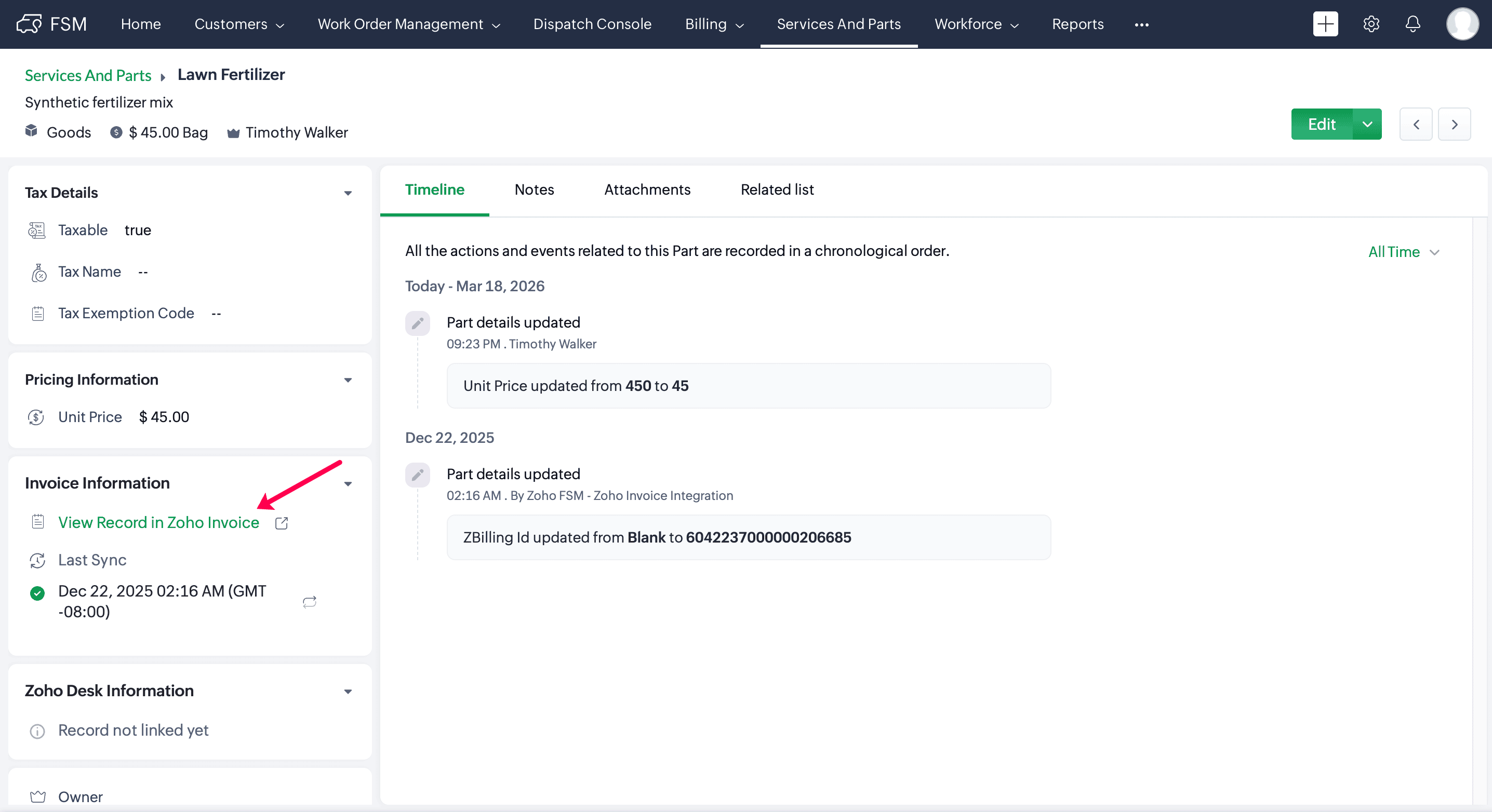Image resolution: width=1492 pixels, height=812 pixels.
Task: Open the notifications bell
Action: 1413,24
